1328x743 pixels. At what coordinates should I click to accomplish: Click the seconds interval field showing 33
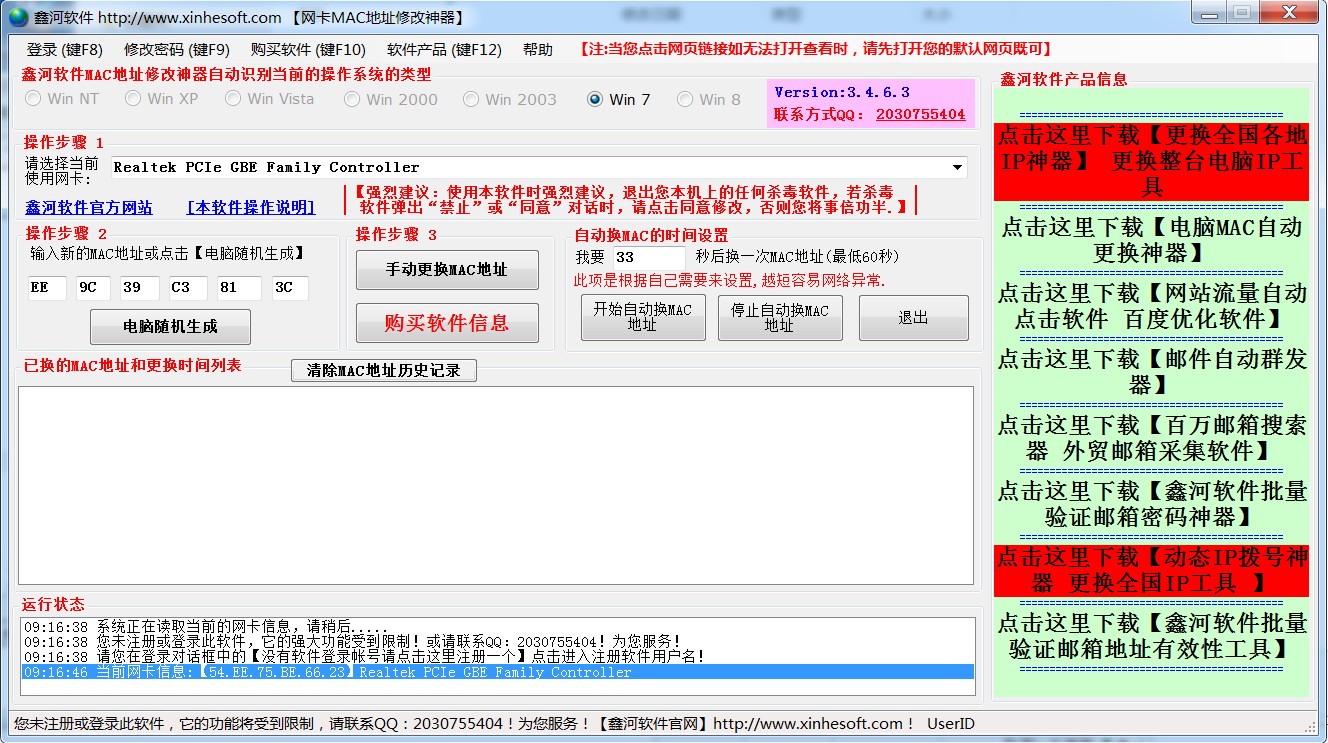pyautogui.click(x=649, y=257)
